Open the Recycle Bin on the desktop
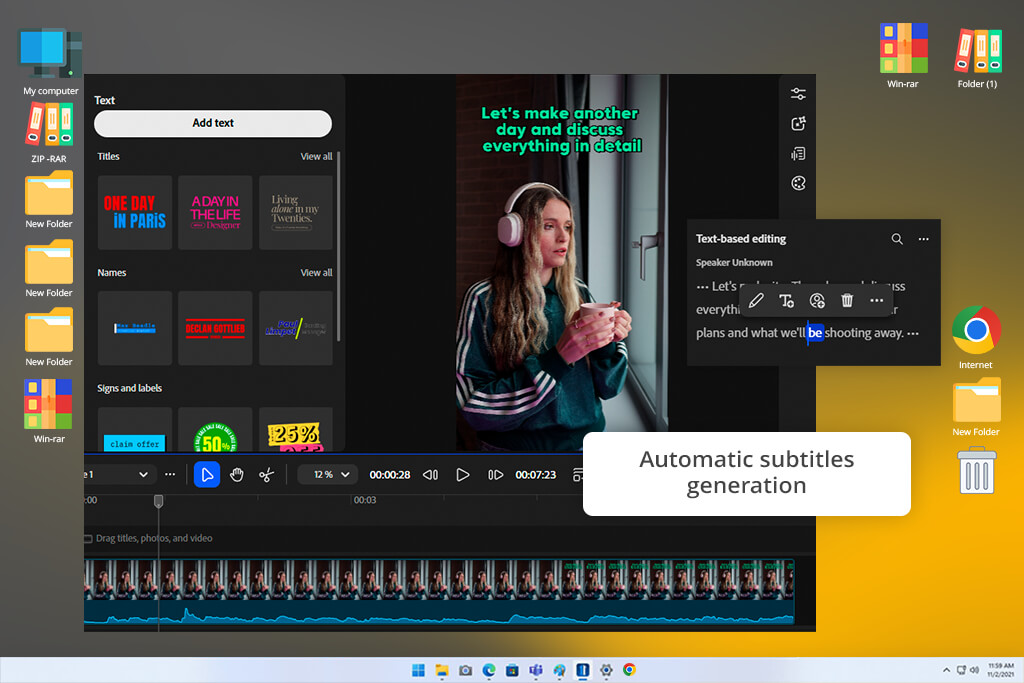The height and width of the screenshot is (683, 1024). 977,470
